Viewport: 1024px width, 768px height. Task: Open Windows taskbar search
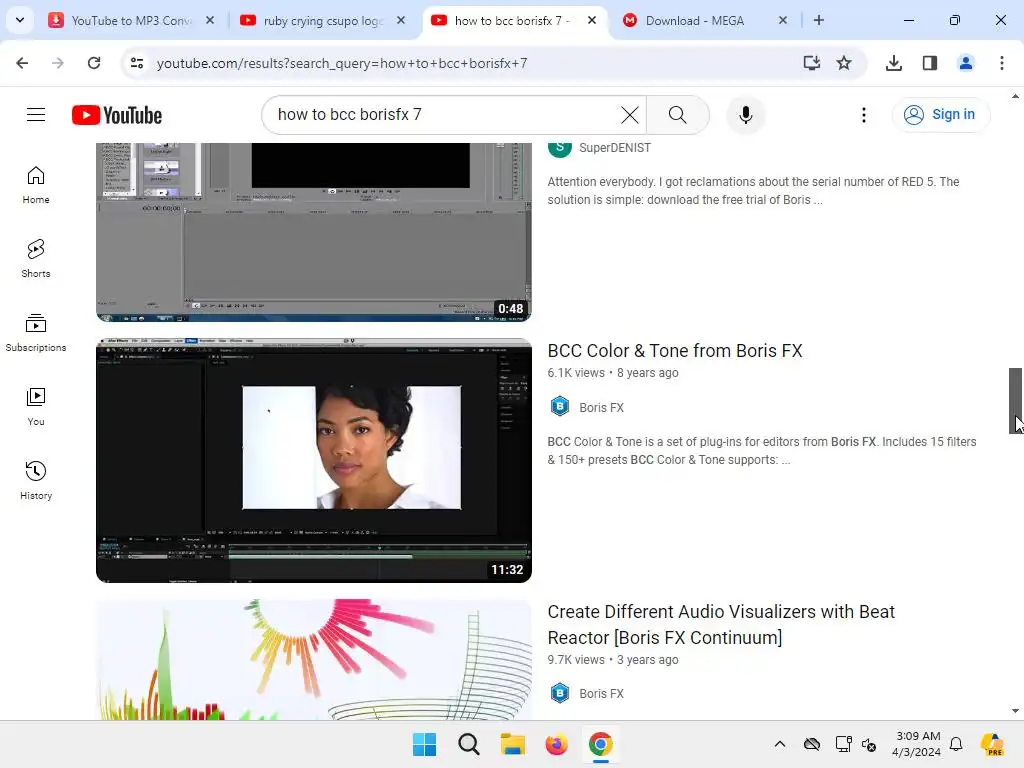tap(468, 744)
